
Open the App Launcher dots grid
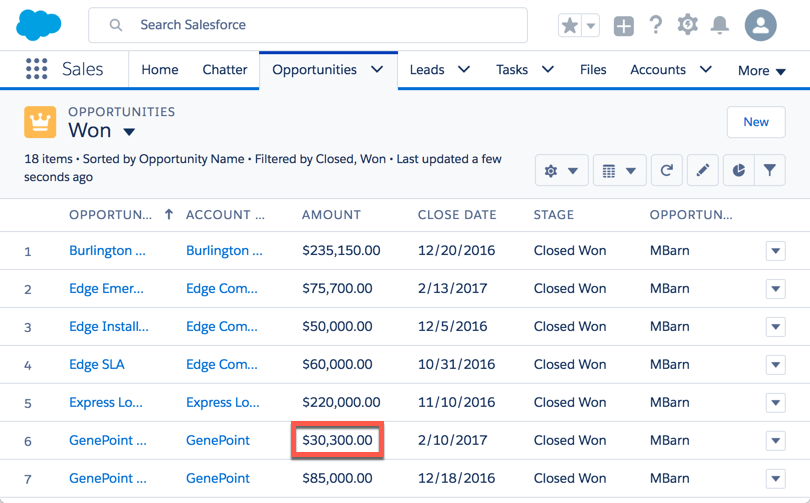click(37, 69)
